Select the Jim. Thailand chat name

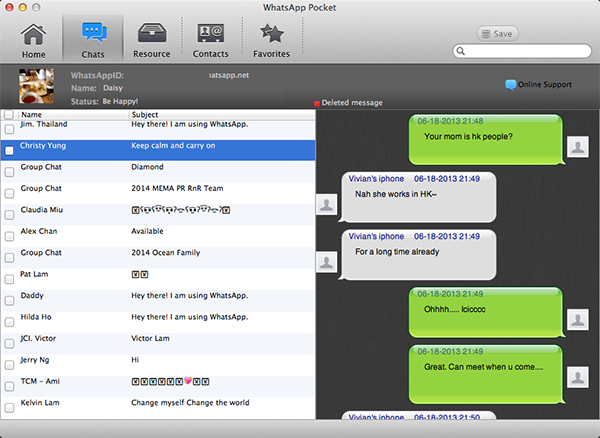click(44, 124)
